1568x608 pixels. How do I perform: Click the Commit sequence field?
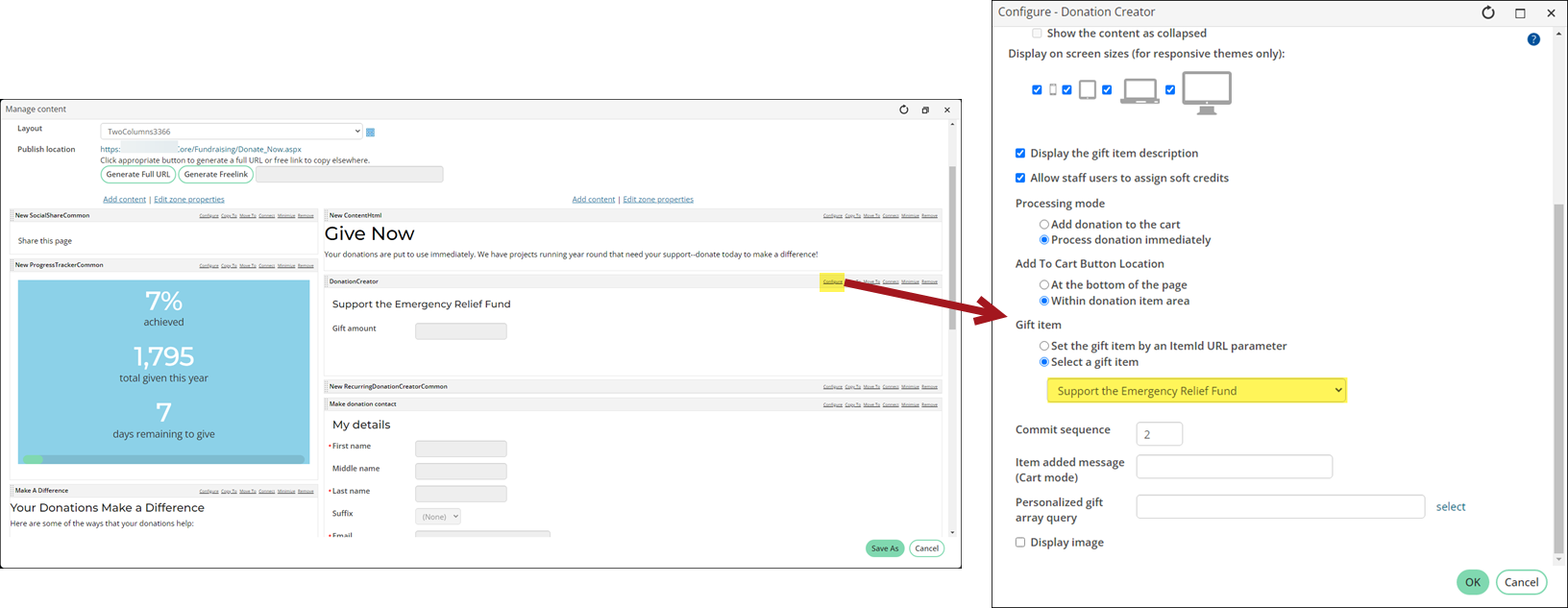tap(1160, 434)
